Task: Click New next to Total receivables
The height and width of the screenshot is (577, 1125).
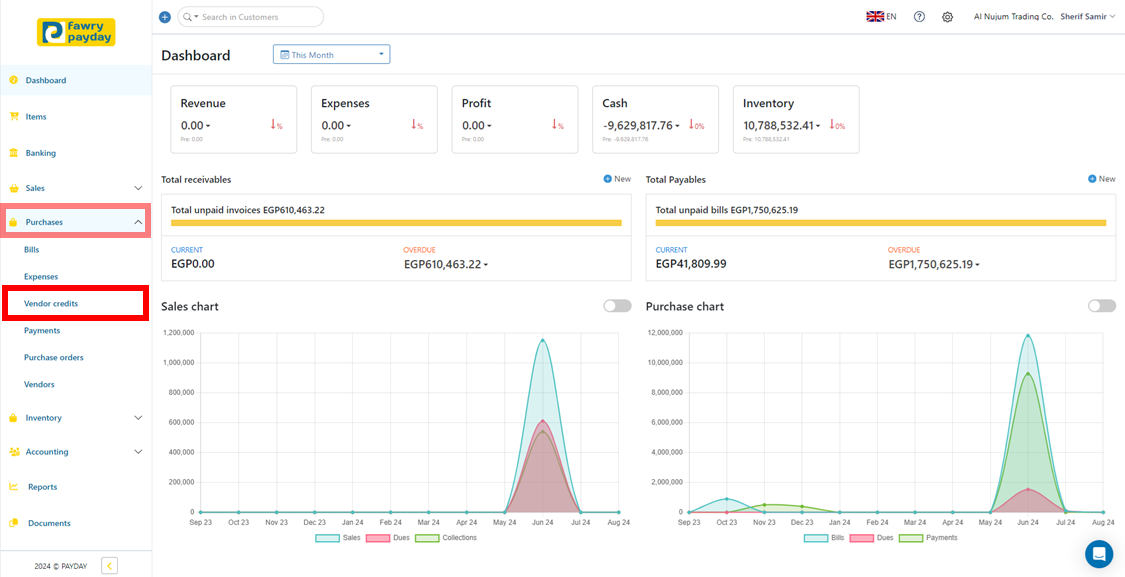Action: (617, 179)
